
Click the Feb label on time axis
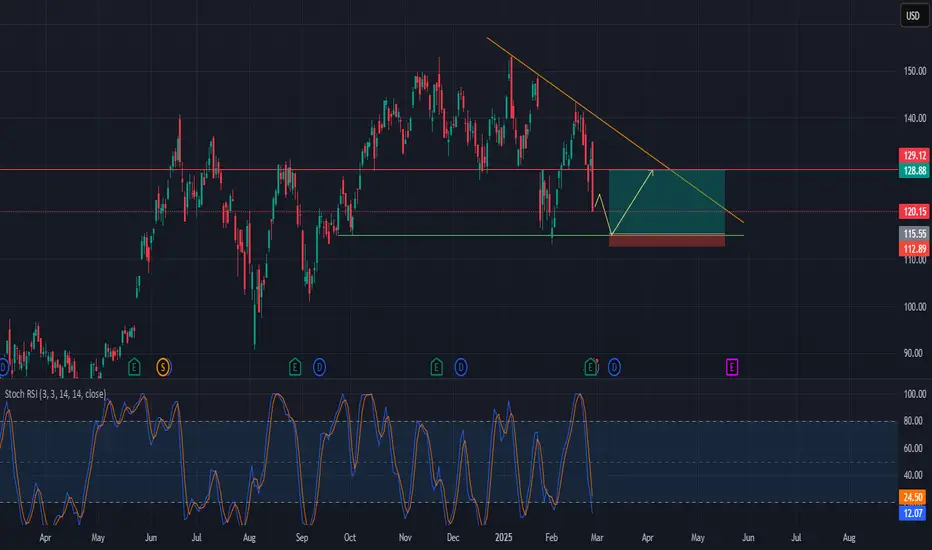coord(552,538)
